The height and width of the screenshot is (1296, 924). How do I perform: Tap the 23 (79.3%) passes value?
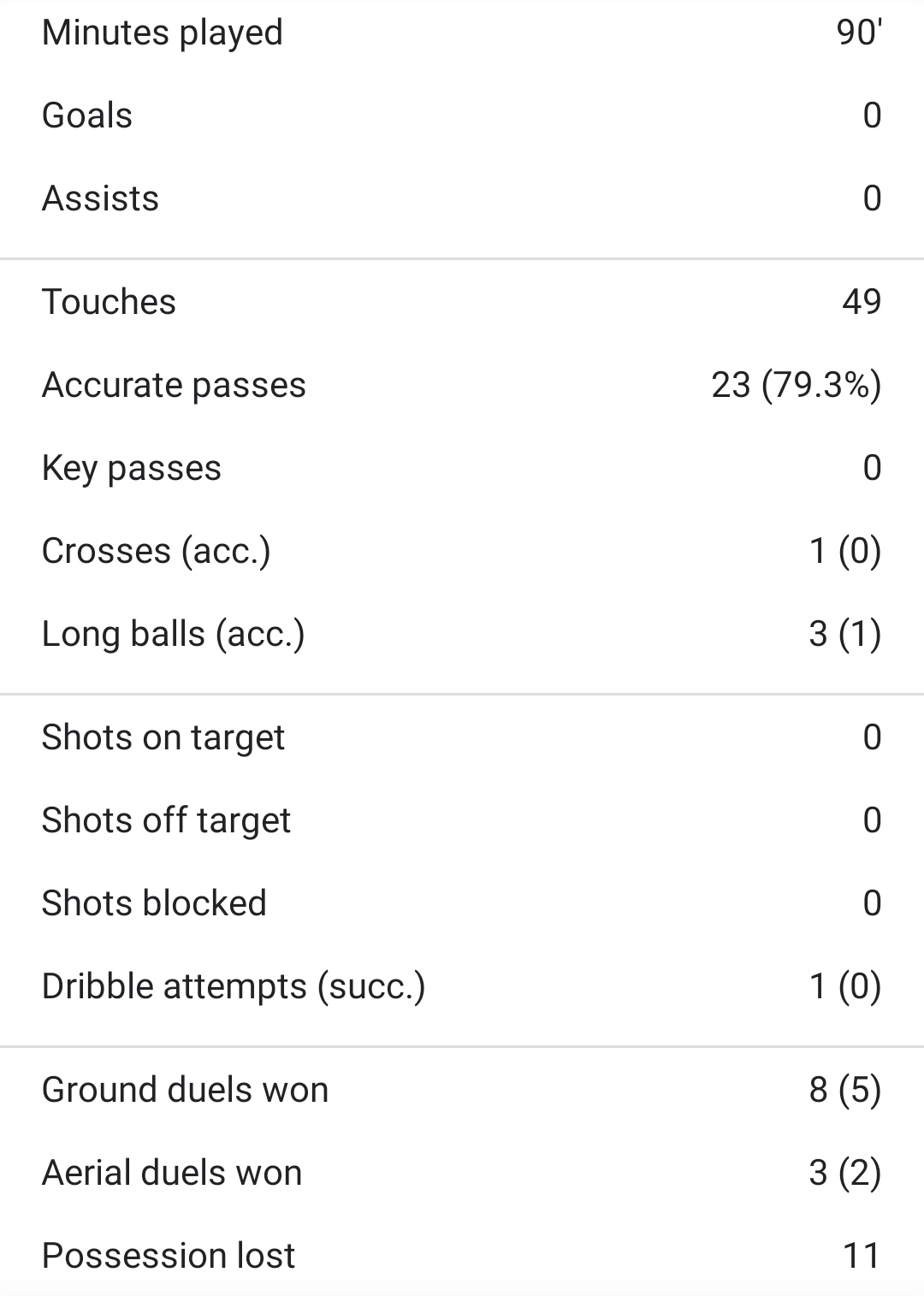click(796, 385)
